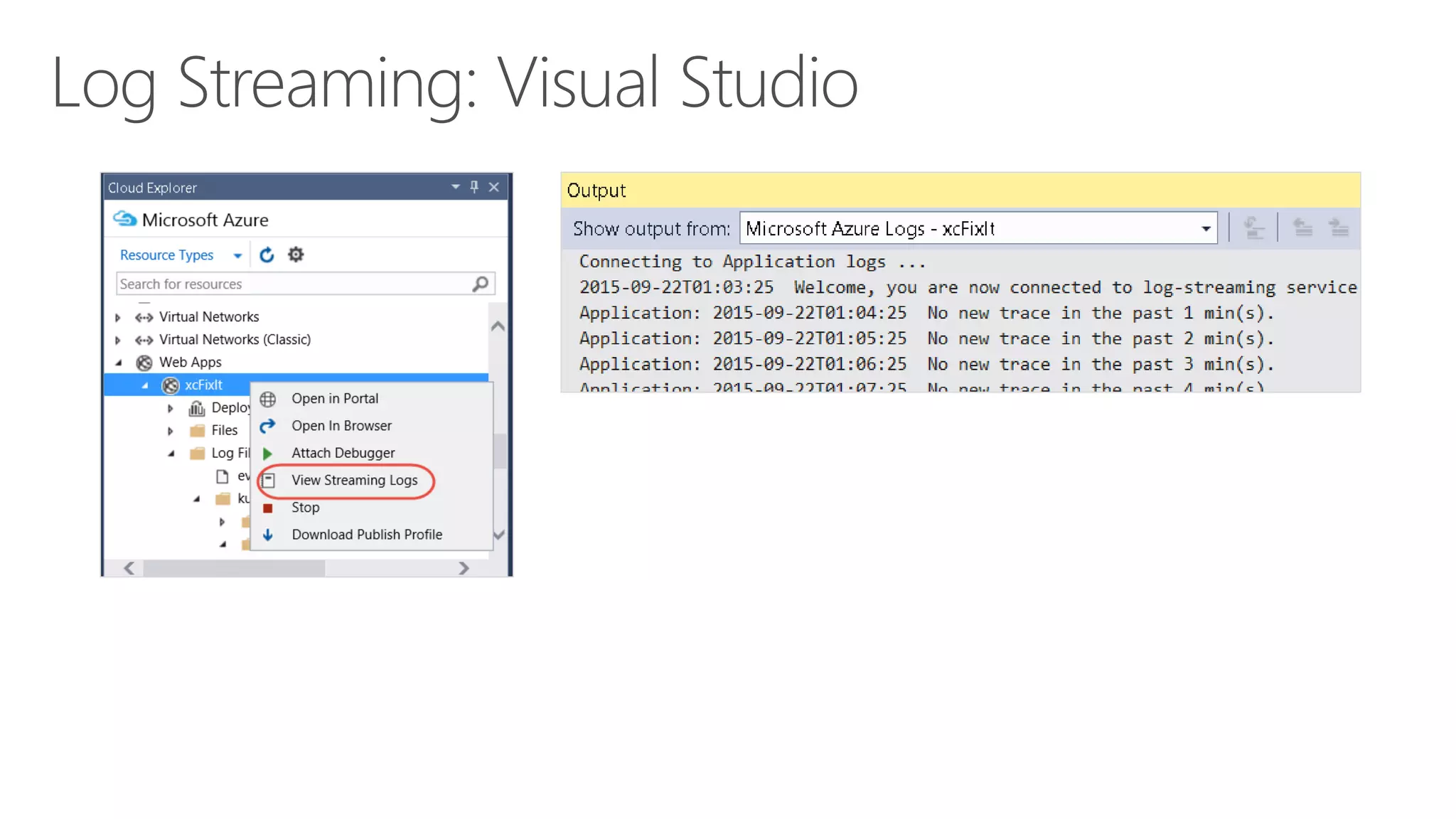
Task: Click the Microsoft Azure cloud logo
Action: coord(125,219)
